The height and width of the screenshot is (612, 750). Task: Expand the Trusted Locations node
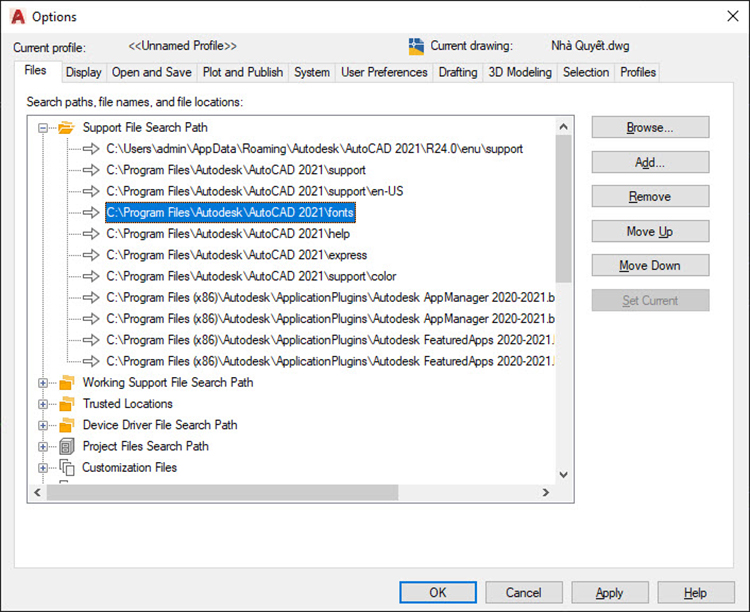click(43, 404)
